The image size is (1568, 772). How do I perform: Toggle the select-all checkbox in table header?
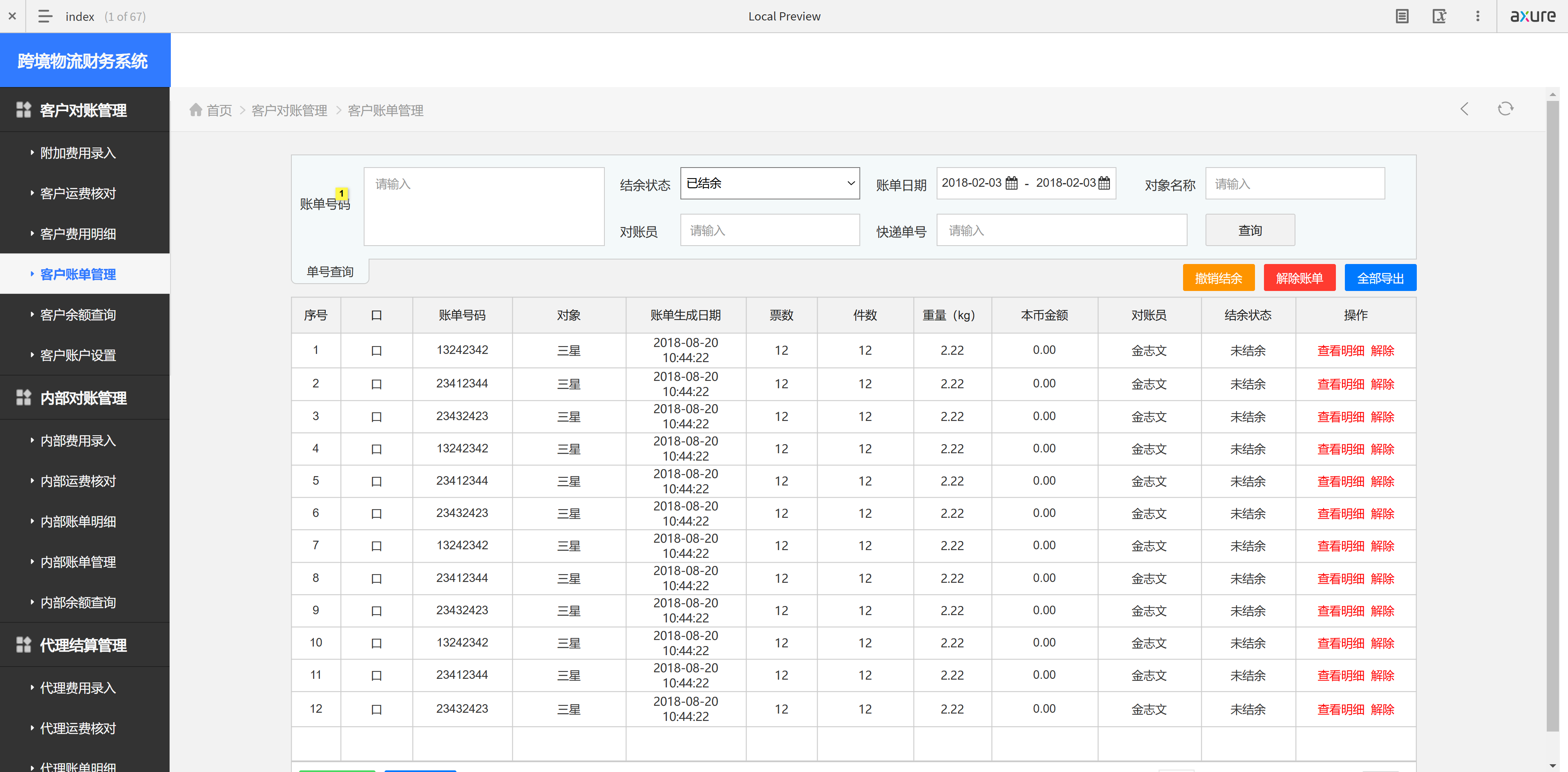pos(376,316)
